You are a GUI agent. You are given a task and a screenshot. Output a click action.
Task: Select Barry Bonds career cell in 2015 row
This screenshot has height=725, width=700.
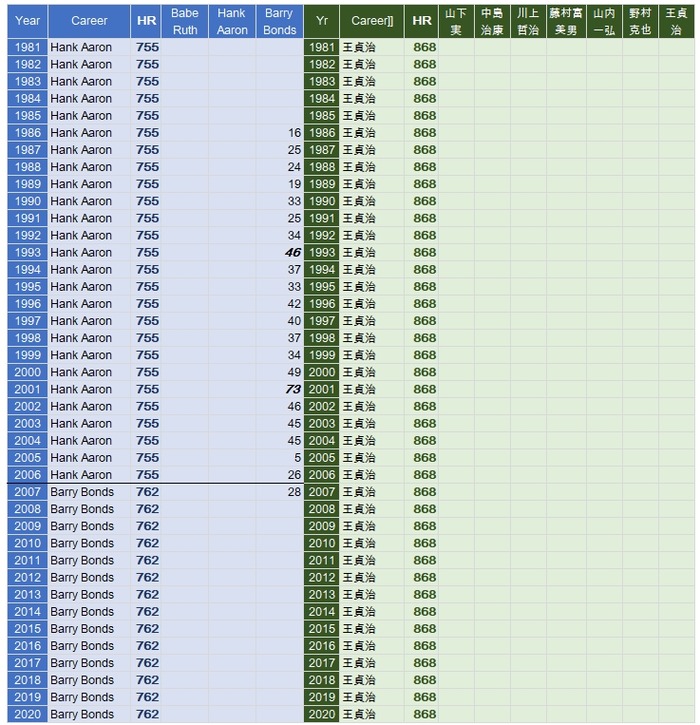point(89,629)
